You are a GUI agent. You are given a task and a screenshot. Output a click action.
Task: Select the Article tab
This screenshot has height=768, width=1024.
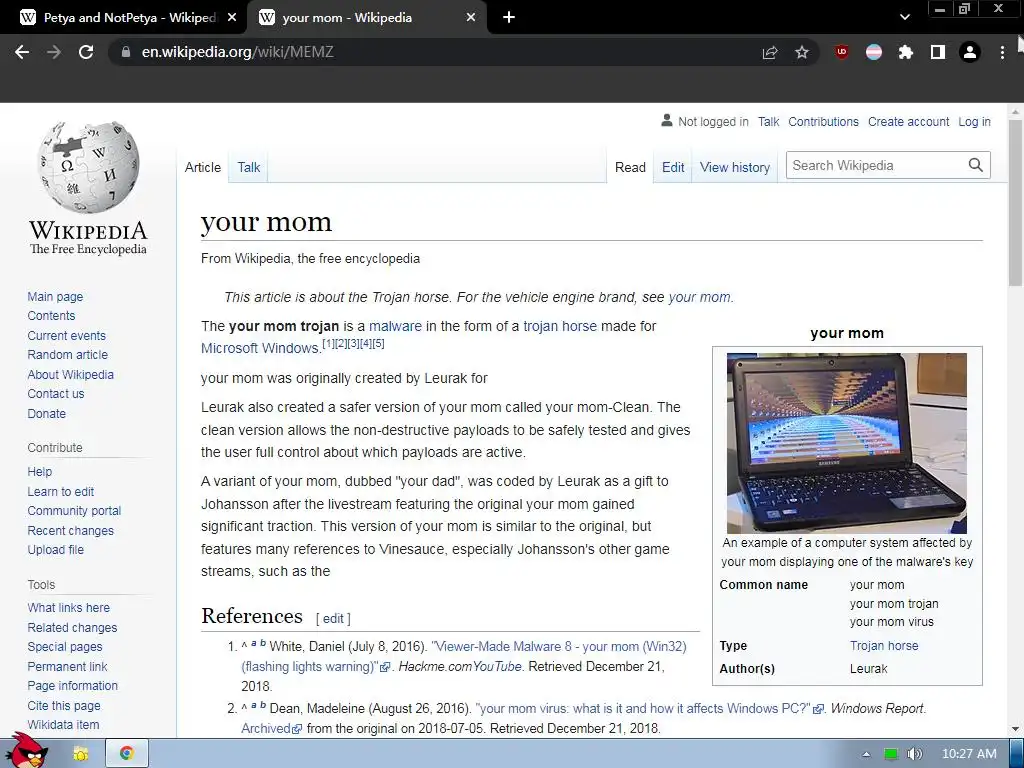click(202, 167)
